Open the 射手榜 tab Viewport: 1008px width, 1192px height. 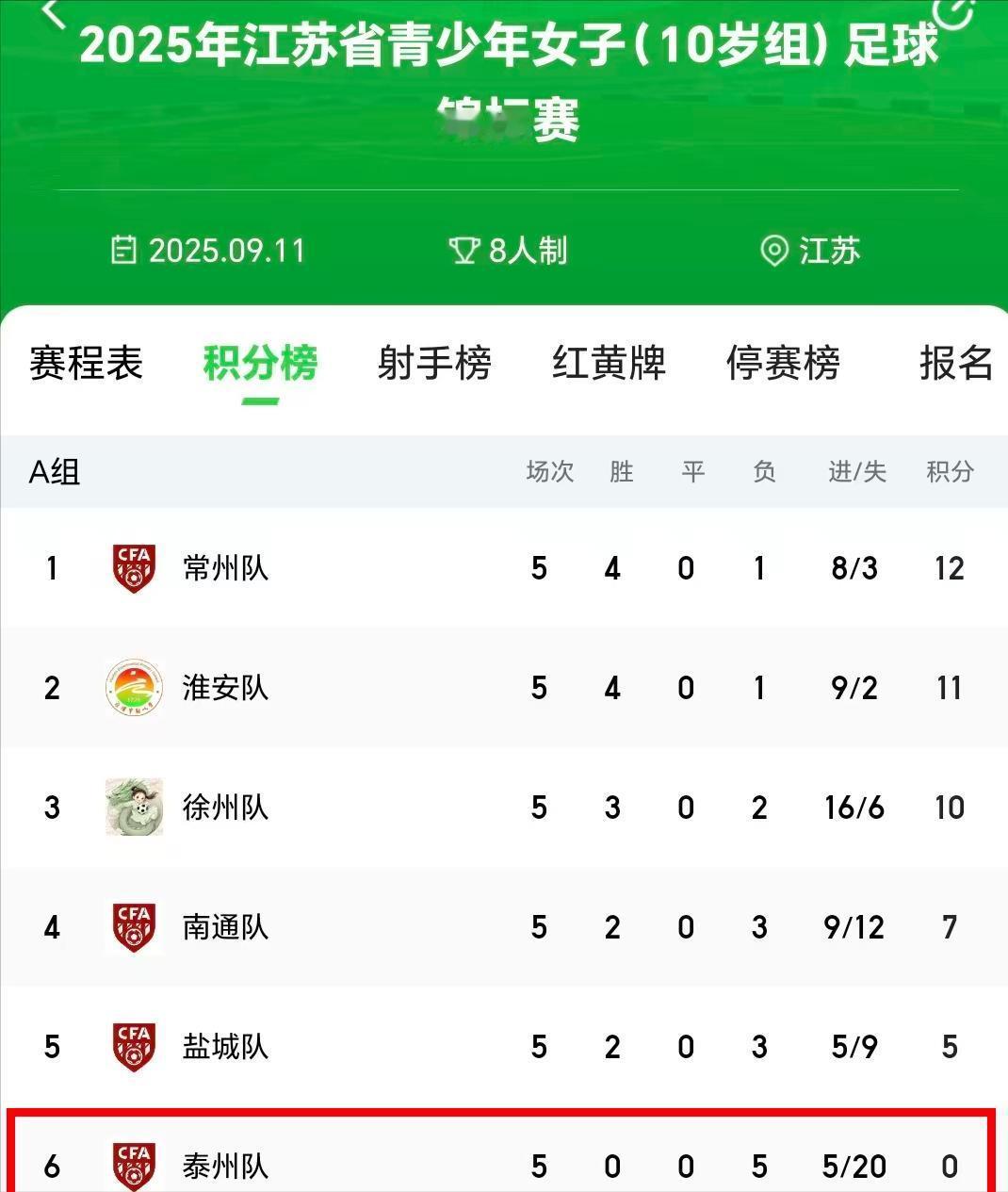click(x=434, y=363)
